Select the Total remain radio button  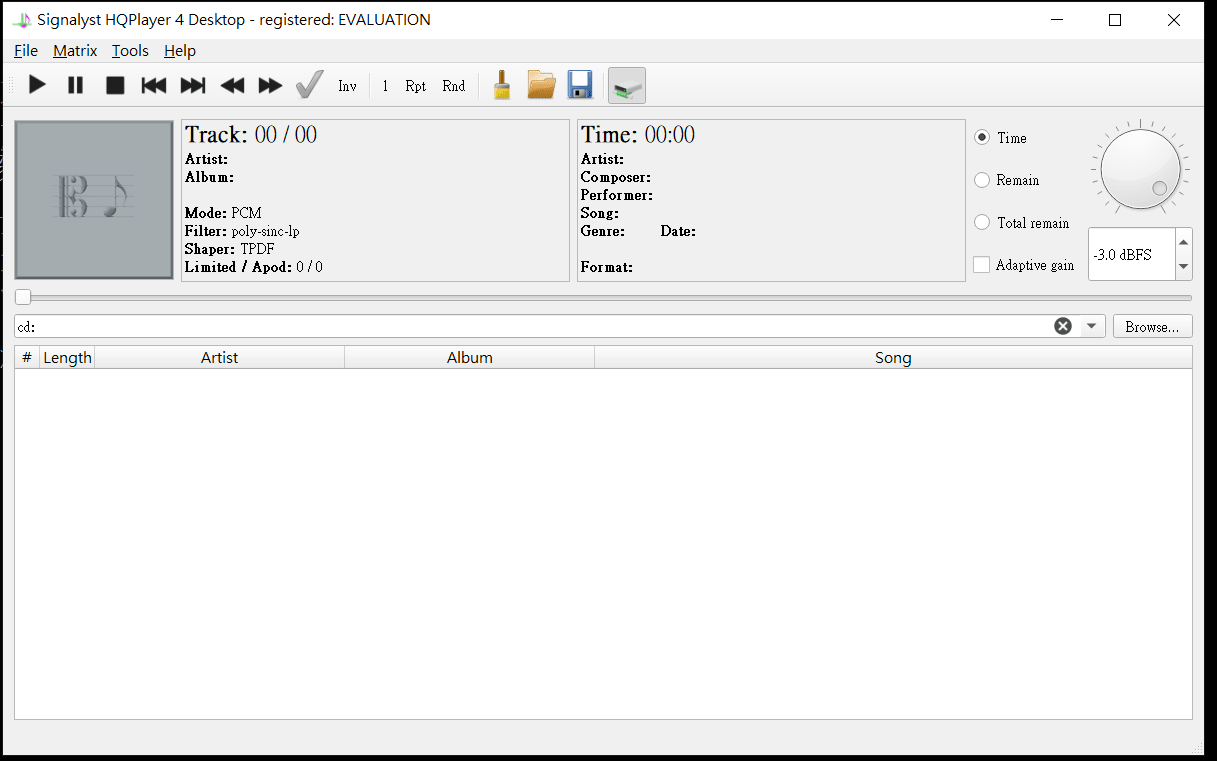point(982,223)
